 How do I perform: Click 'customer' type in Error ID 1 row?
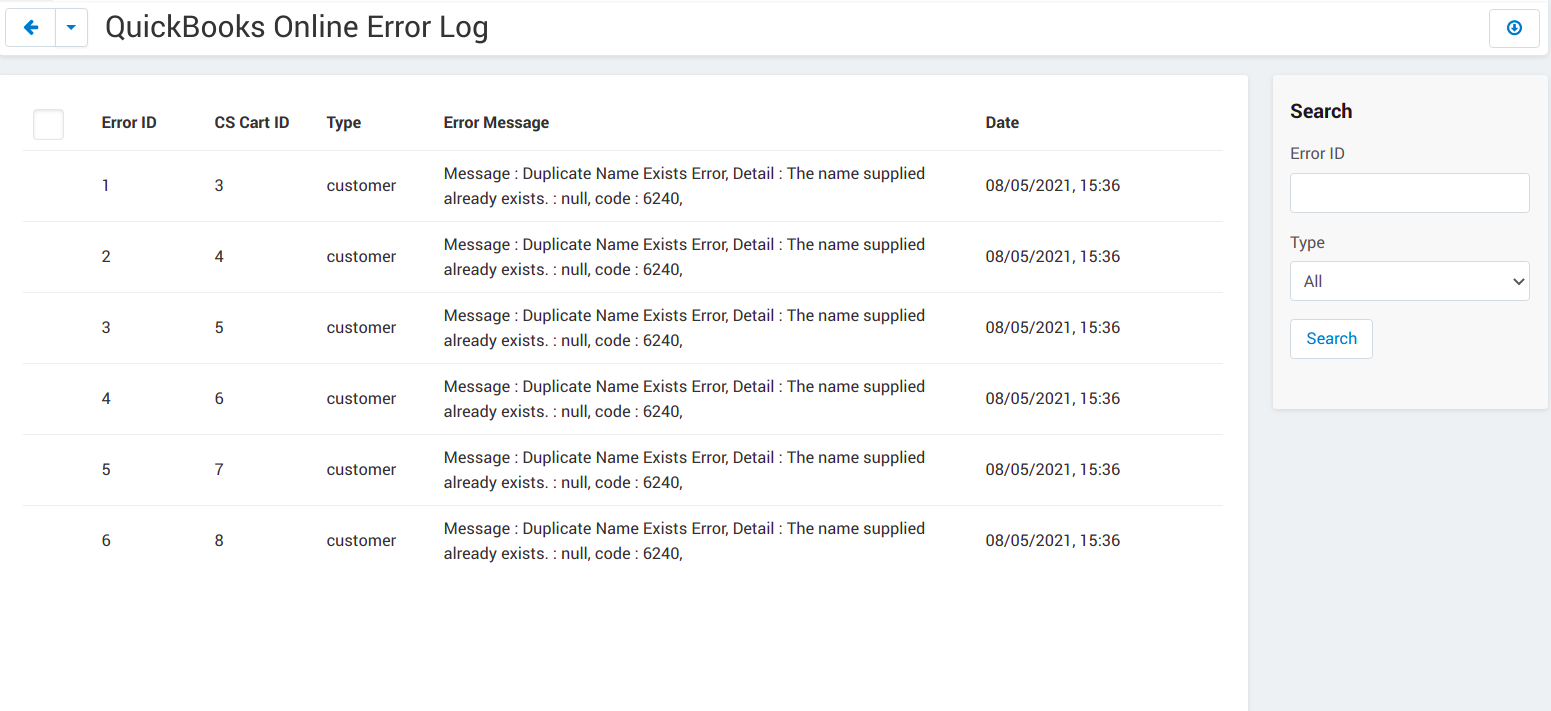(x=361, y=186)
